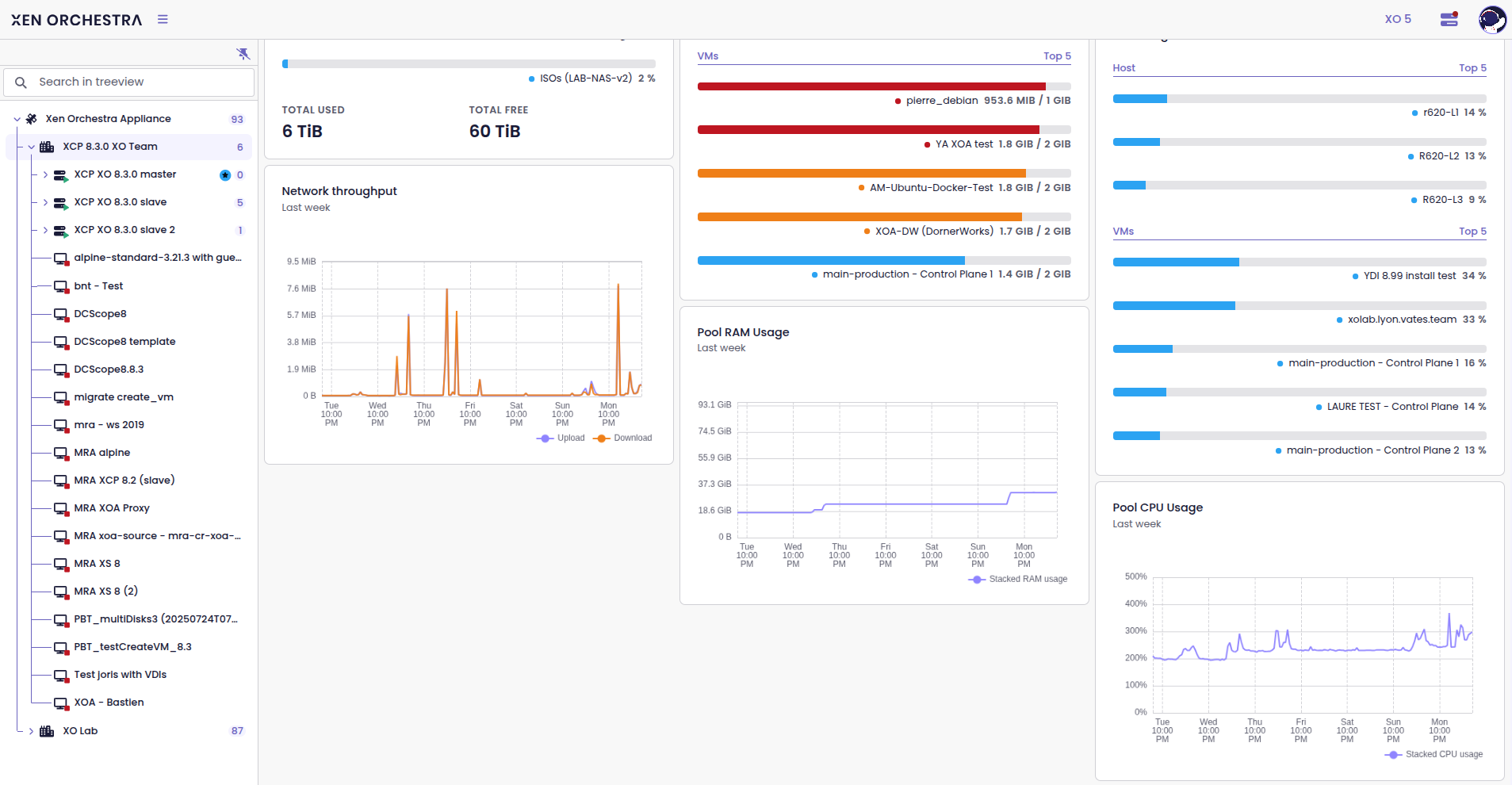Click the MRA XOA Proxy VM icon

click(61, 508)
